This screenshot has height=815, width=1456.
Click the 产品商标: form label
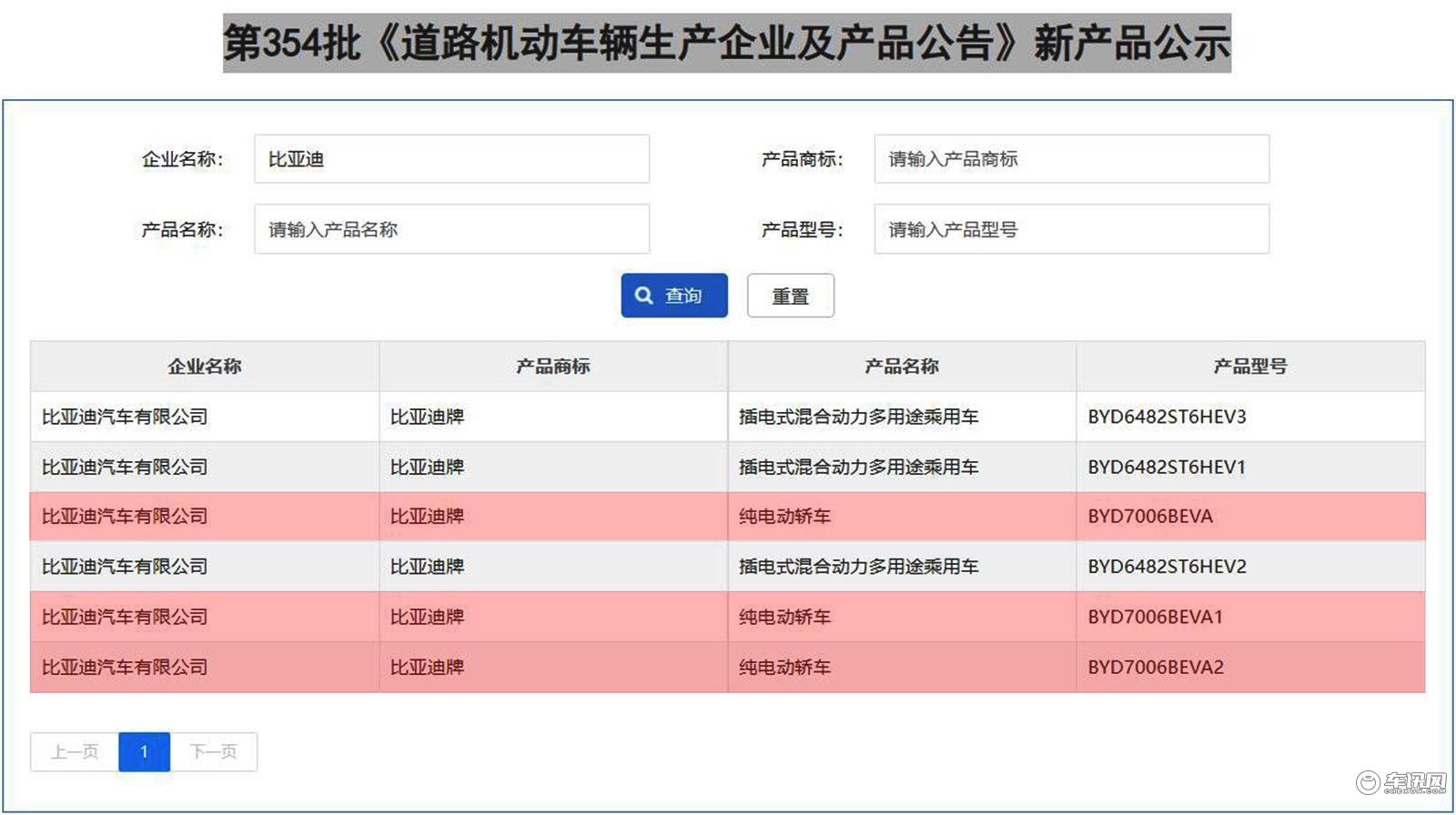[x=802, y=159]
